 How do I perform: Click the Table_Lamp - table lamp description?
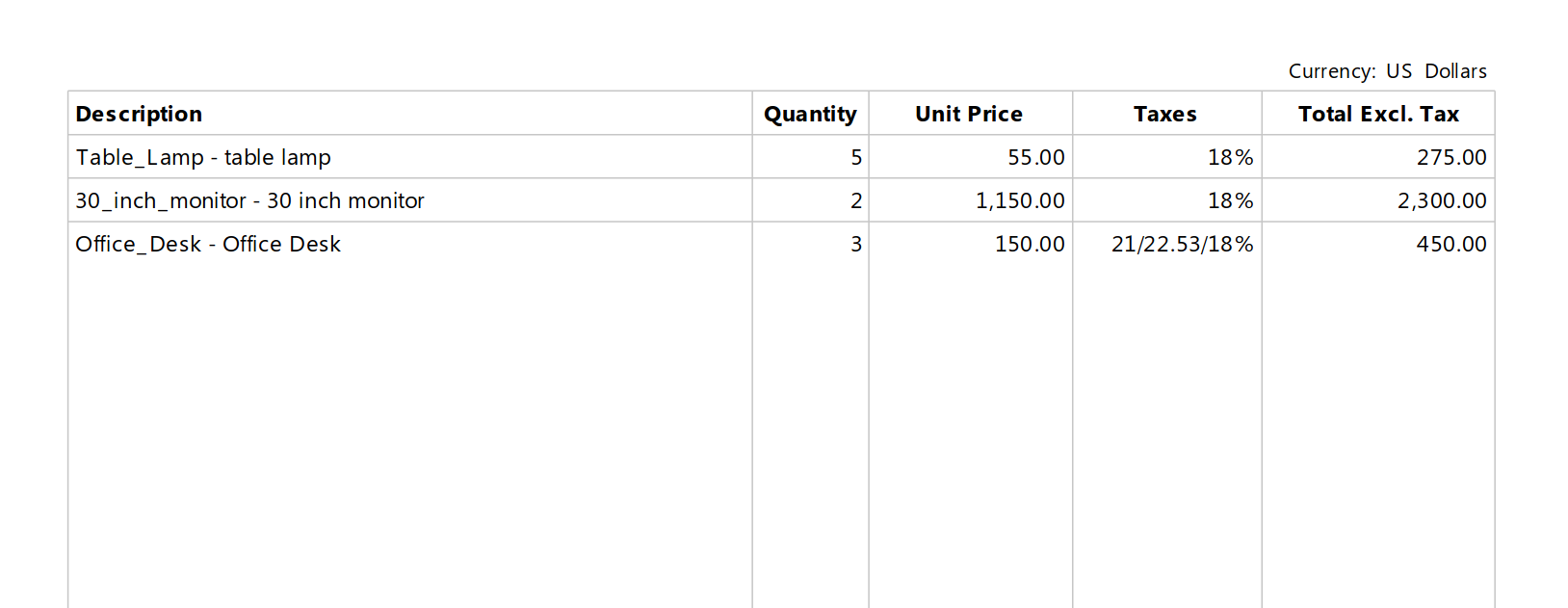203,157
